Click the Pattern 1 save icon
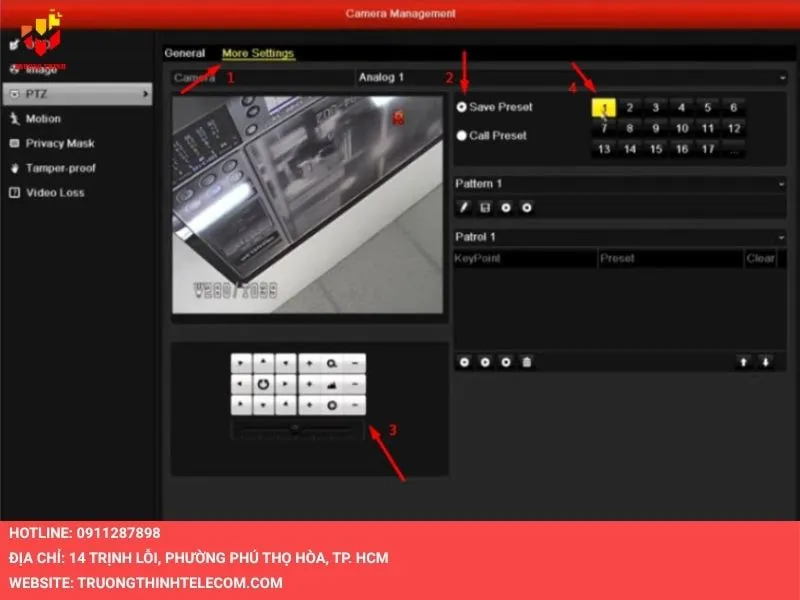The image size is (800, 600). (485, 207)
